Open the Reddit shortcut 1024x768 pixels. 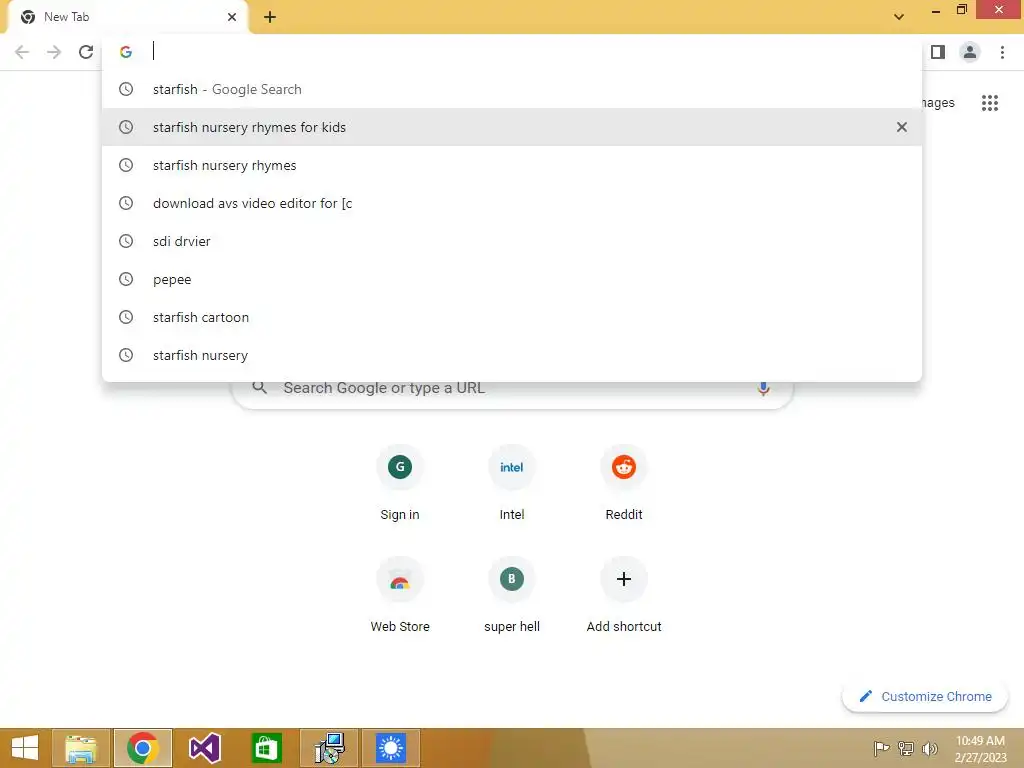[624, 484]
